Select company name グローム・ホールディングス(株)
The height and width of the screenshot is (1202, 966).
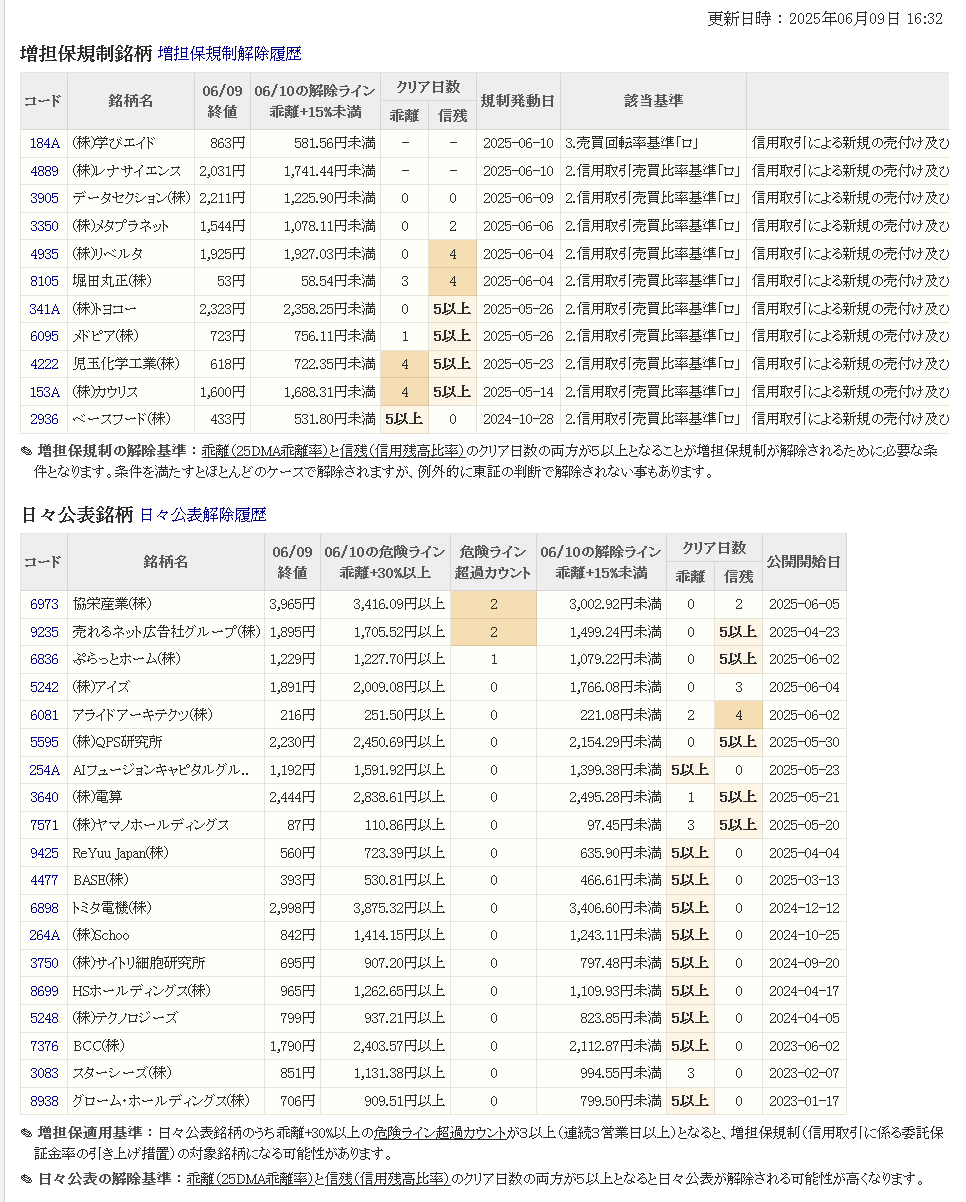pyautogui.click(x=161, y=1101)
